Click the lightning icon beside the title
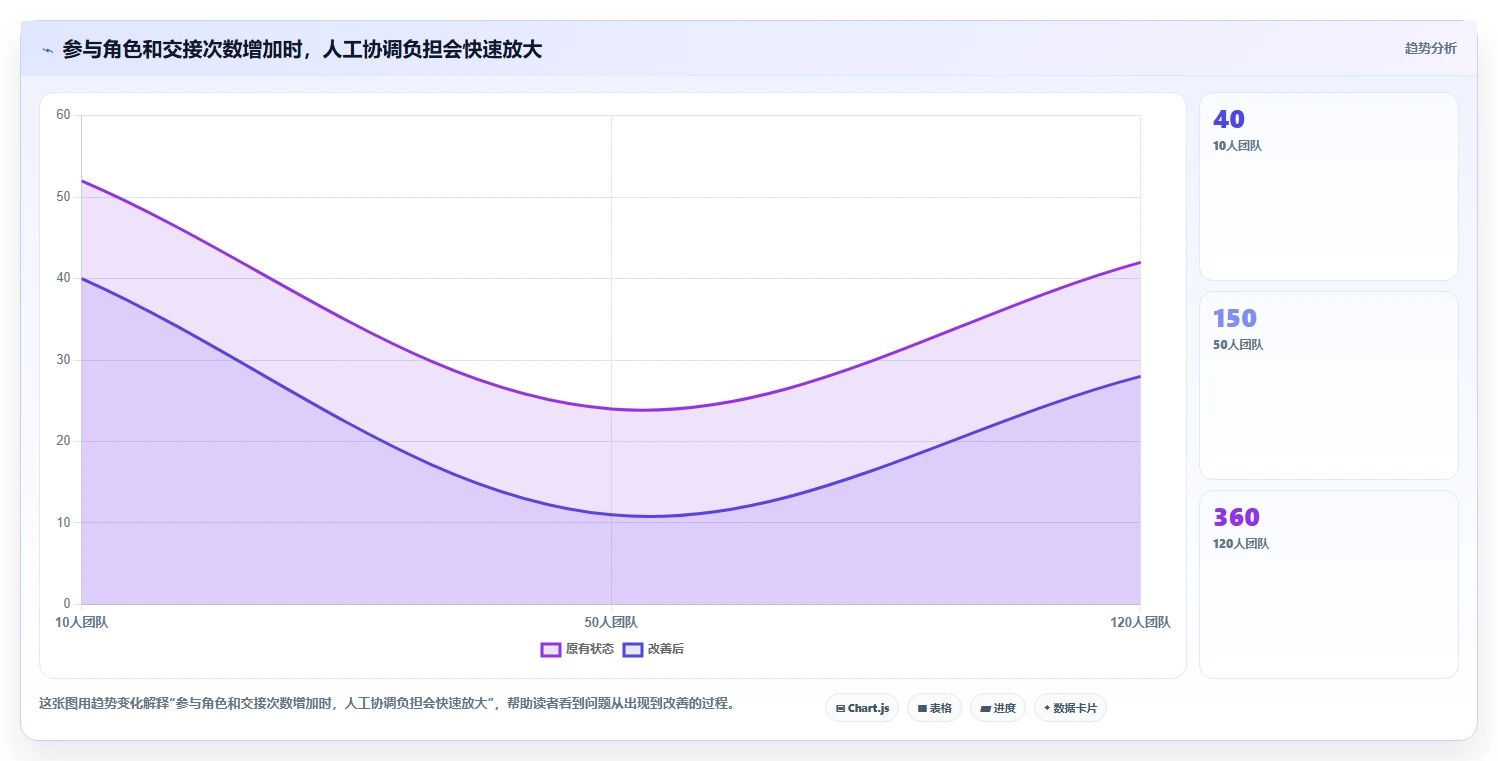The image size is (1498, 761). tap(47, 50)
